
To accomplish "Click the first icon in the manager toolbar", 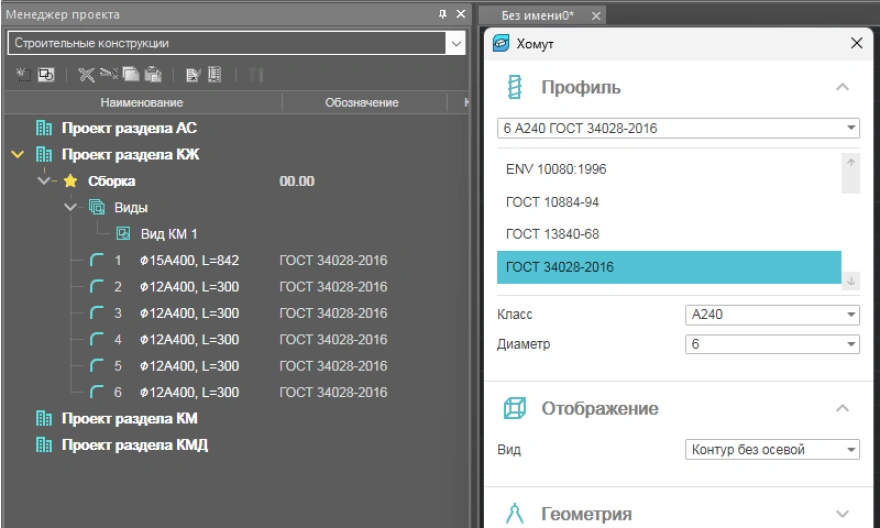I will (23, 75).
